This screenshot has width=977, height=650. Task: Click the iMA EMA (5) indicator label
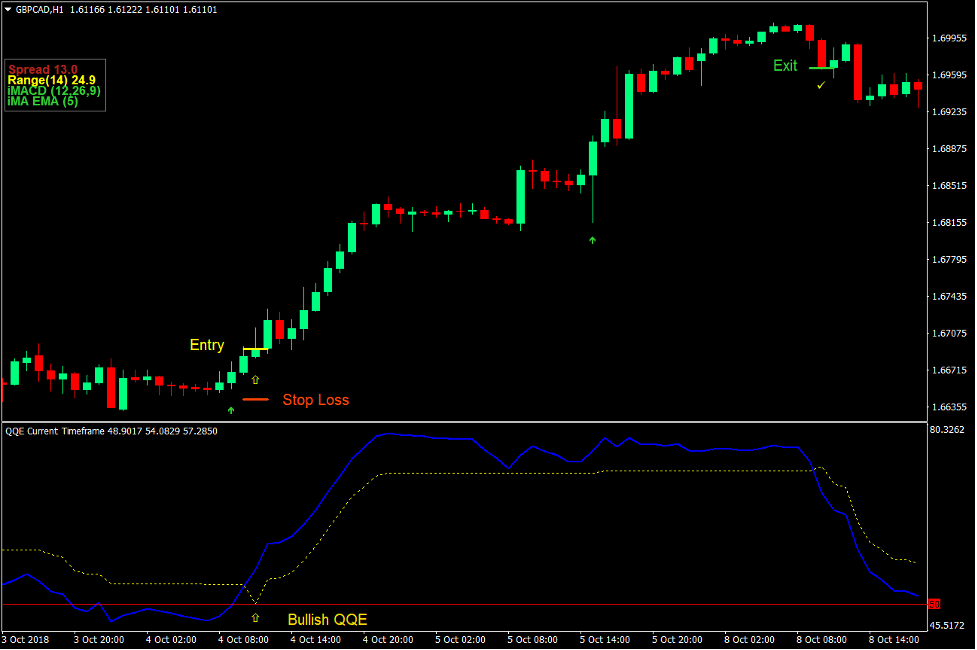point(42,101)
